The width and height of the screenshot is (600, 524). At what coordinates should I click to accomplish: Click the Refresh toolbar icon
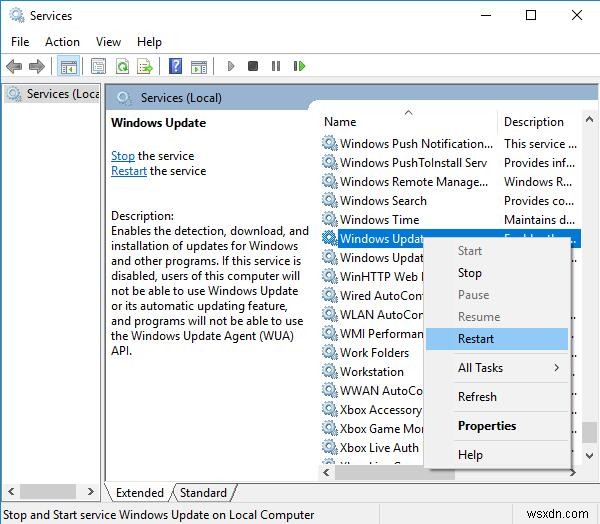coord(122,67)
